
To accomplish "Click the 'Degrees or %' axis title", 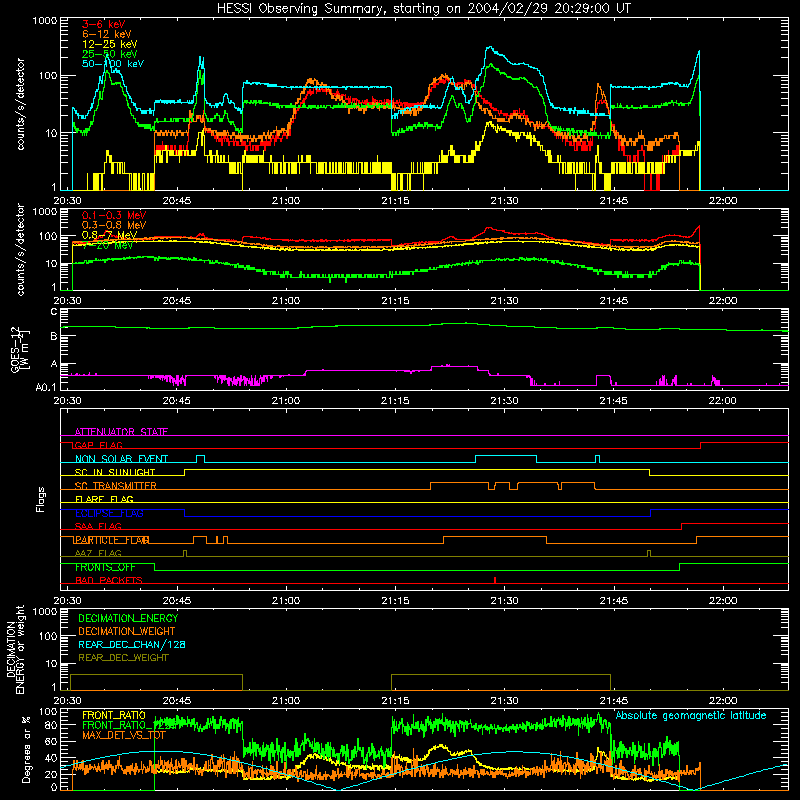I will 26,749.
